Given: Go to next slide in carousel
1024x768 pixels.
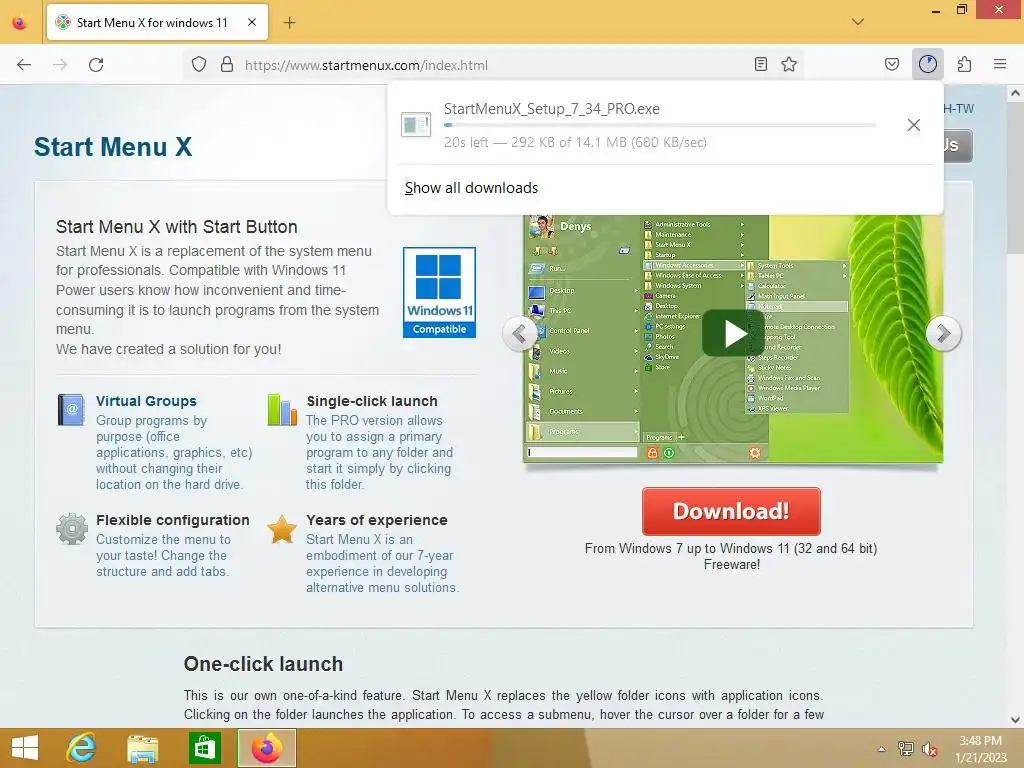Looking at the screenshot, I should pyautogui.click(x=943, y=334).
